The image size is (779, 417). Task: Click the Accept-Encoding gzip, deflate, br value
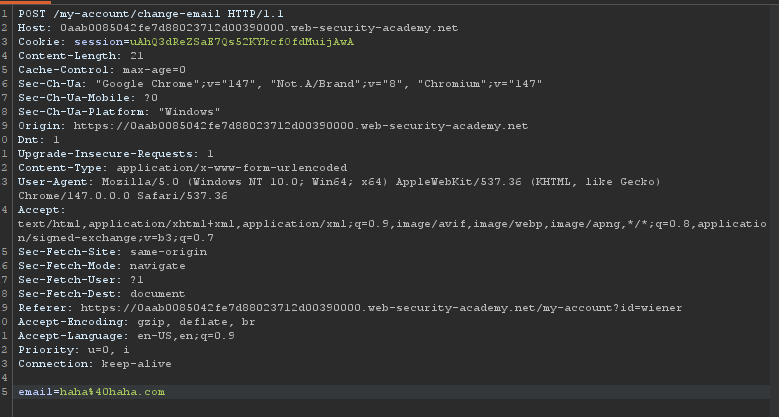click(196, 322)
